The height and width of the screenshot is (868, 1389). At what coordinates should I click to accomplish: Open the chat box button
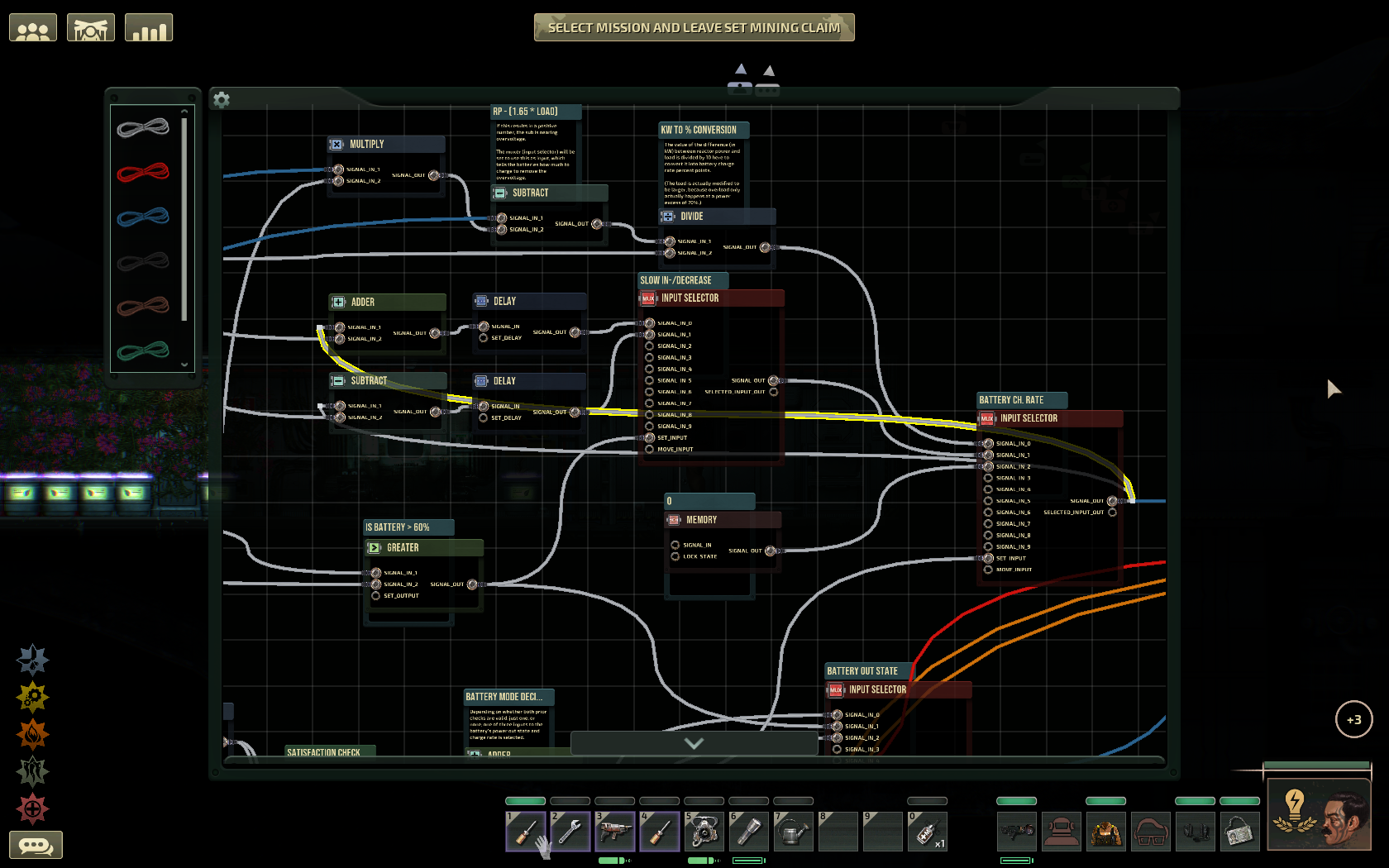[x=36, y=845]
